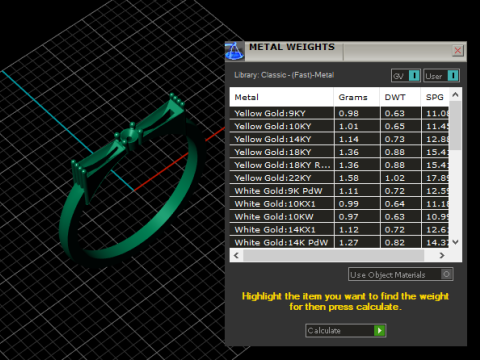Click the table's scroll down arrow
Screen dimensions: 480x360
[x=455, y=242]
